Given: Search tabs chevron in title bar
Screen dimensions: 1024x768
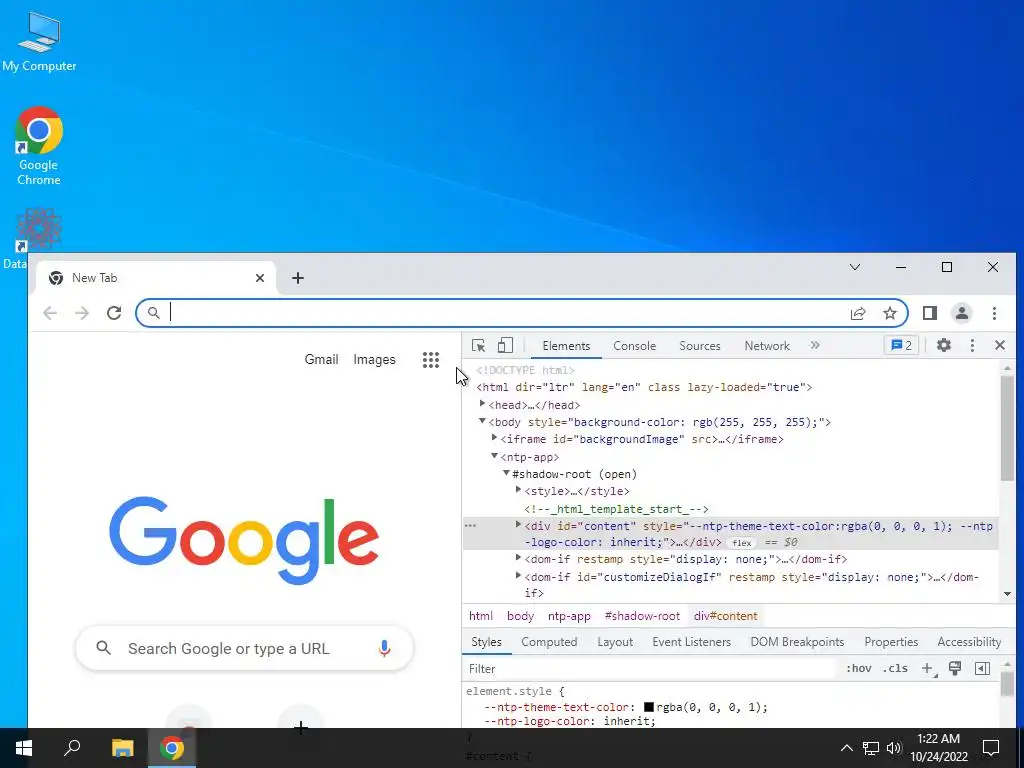Looking at the screenshot, I should [x=855, y=267].
